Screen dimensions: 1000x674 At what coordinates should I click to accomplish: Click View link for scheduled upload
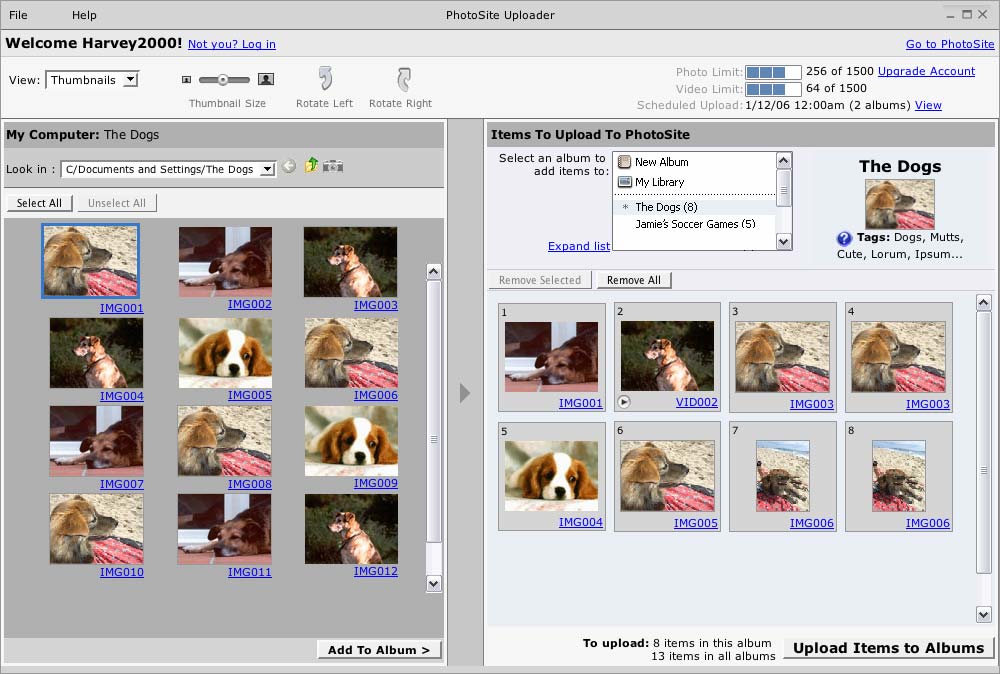pyautogui.click(x=928, y=105)
